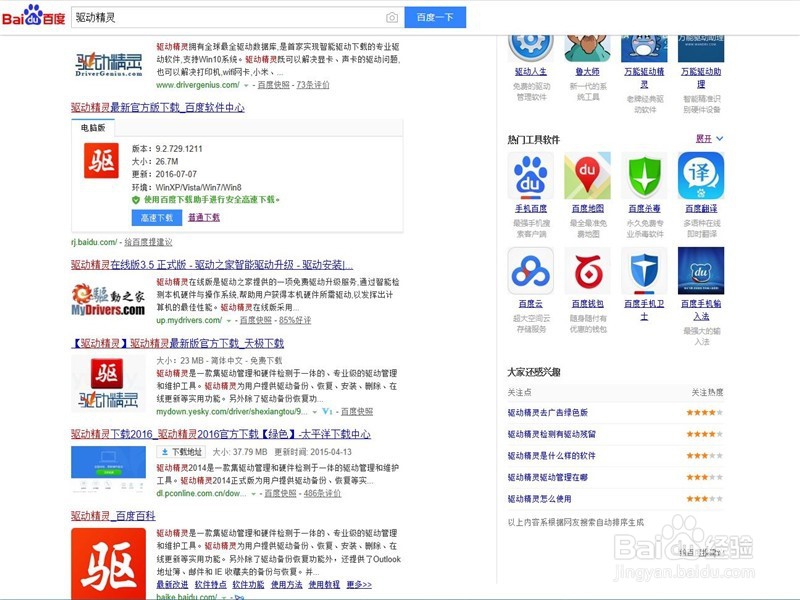This screenshot has height=600, width=800.
Task: Click 给百度提建议 link
Action: (x=148, y=242)
